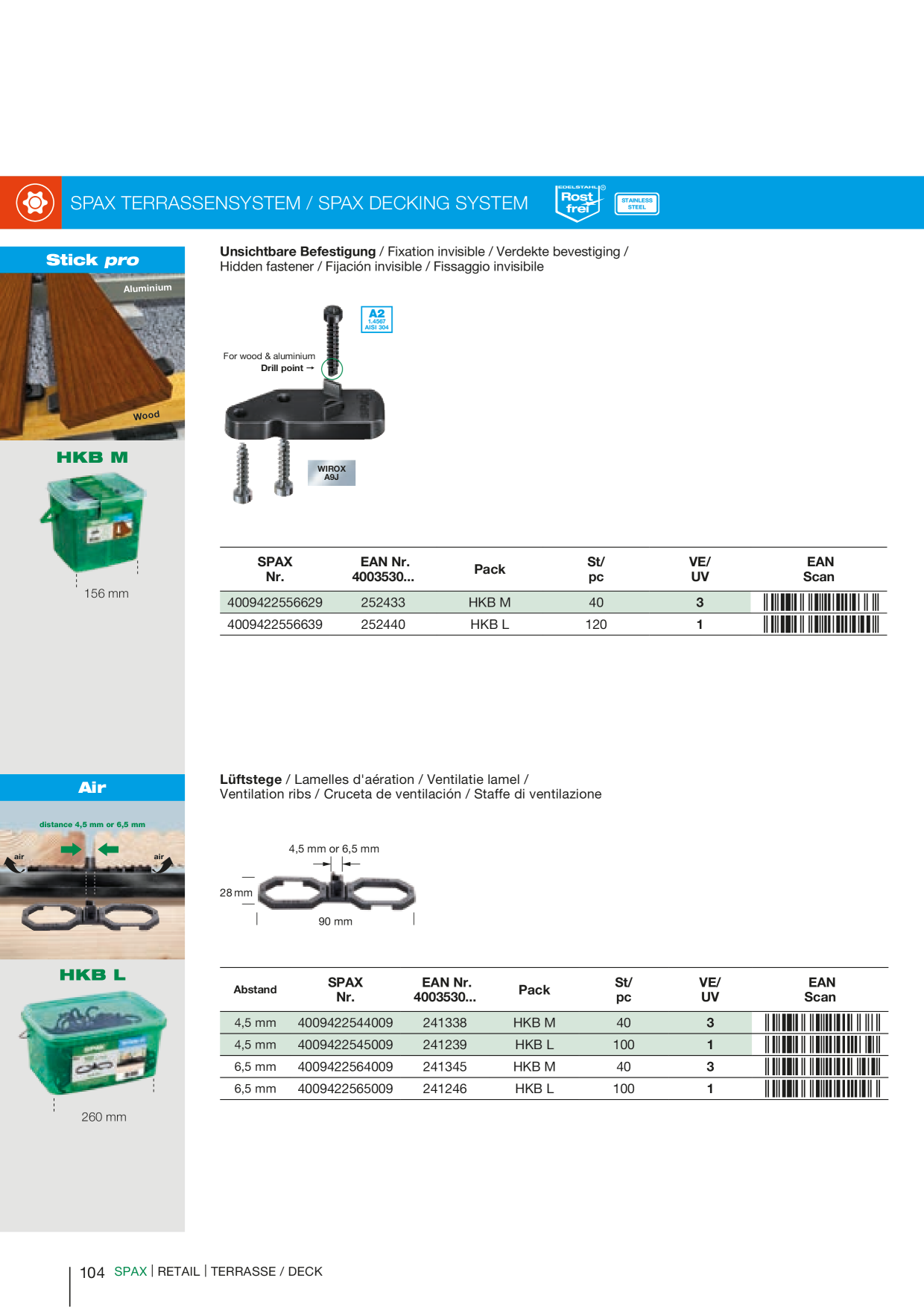Click the cell '4009422544009'
924x1307 pixels.
pos(345,1022)
